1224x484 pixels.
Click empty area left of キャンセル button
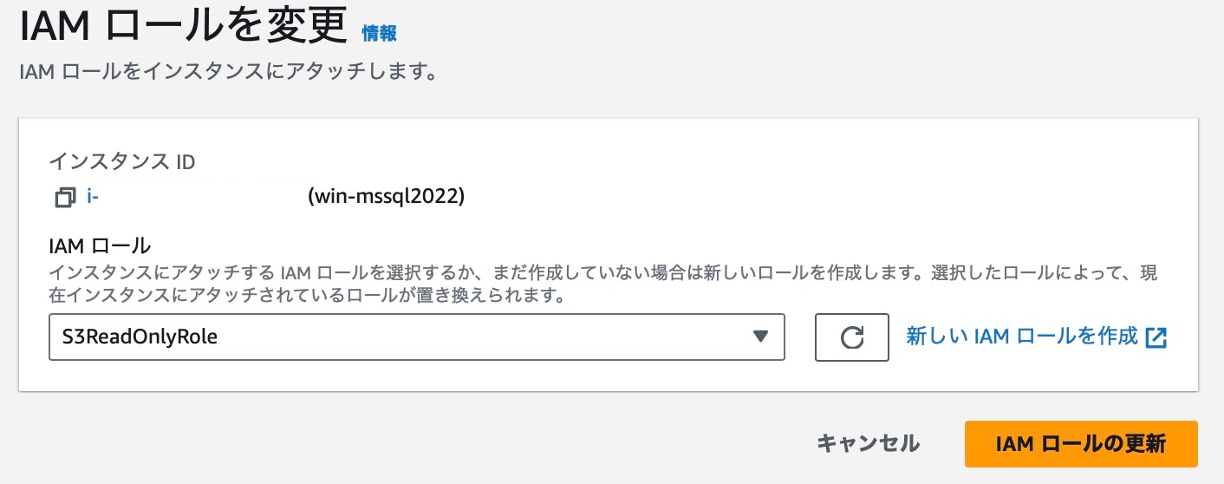point(500,444)
